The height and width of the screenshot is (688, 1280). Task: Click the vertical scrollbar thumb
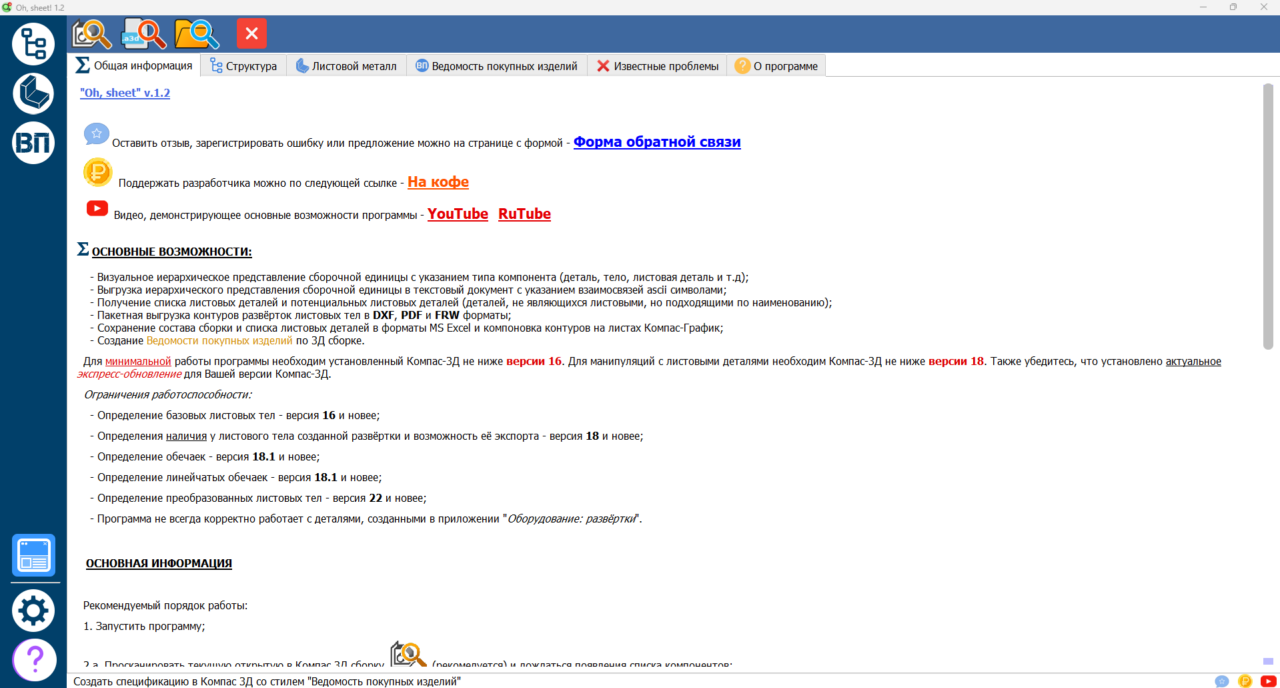coord(1268,215)
